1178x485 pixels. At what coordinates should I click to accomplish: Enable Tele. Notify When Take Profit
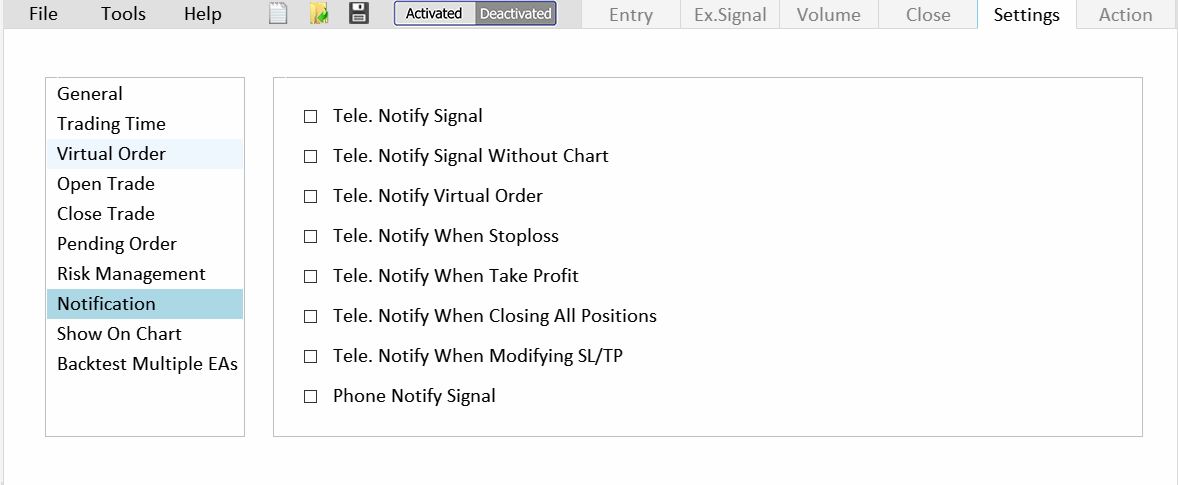click(310, 276)
